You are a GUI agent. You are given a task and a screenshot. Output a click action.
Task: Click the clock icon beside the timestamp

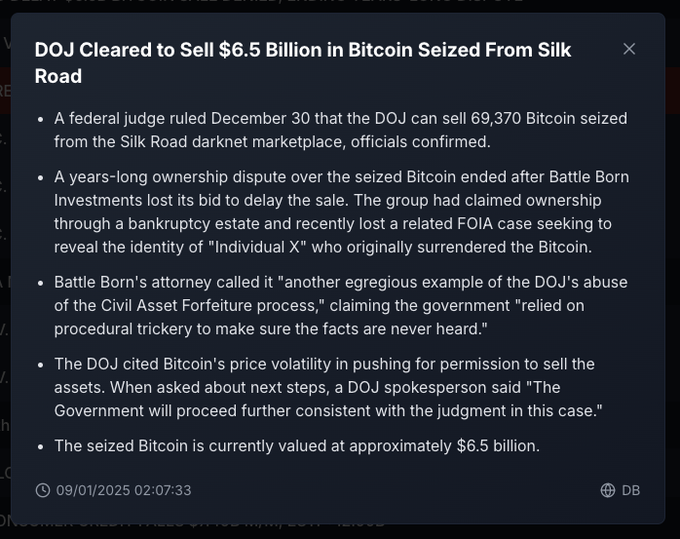(43, 490)
